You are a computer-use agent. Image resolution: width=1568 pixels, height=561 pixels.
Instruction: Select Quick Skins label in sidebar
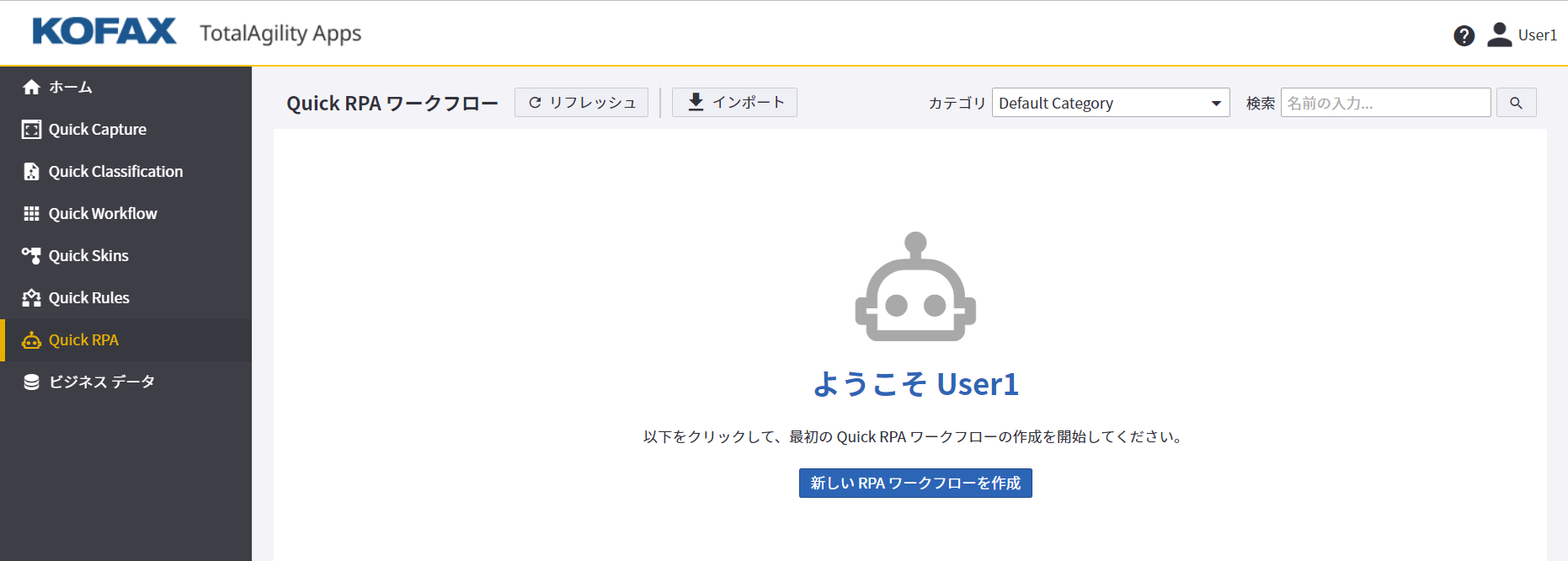[88, 255]
